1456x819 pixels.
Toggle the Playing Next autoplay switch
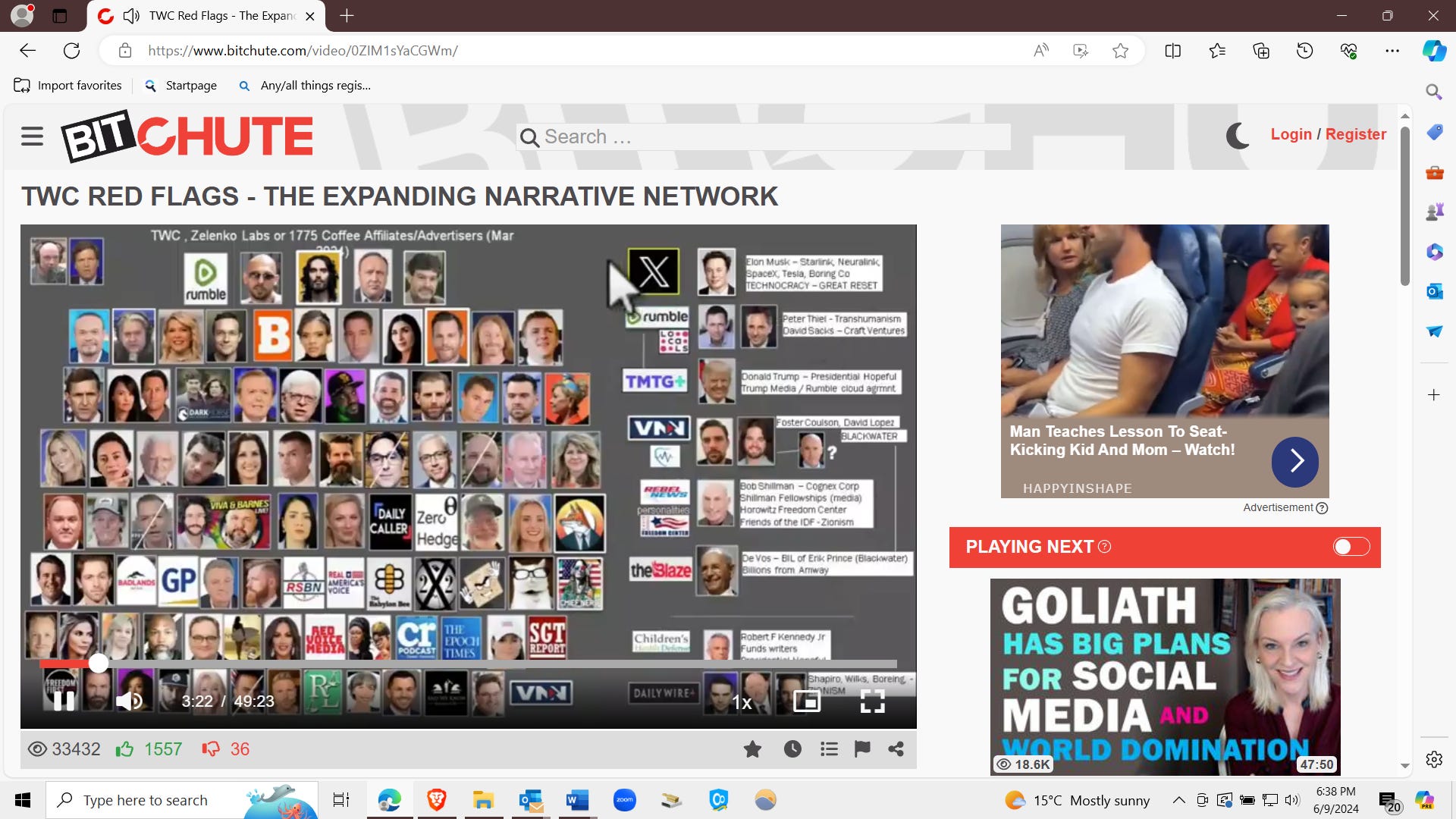click(1351, 547)
